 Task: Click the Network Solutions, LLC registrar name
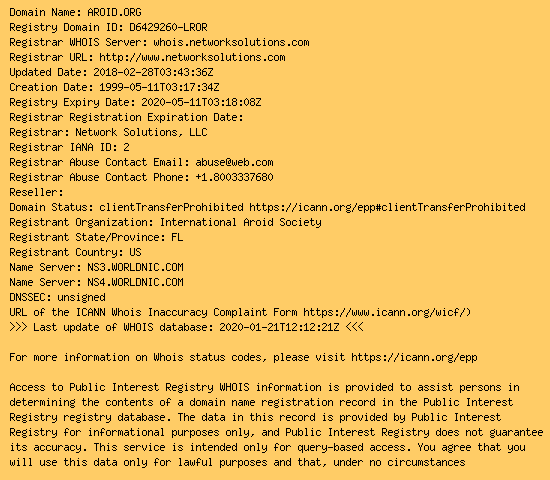pyautogui.click(x=141, y=133)
